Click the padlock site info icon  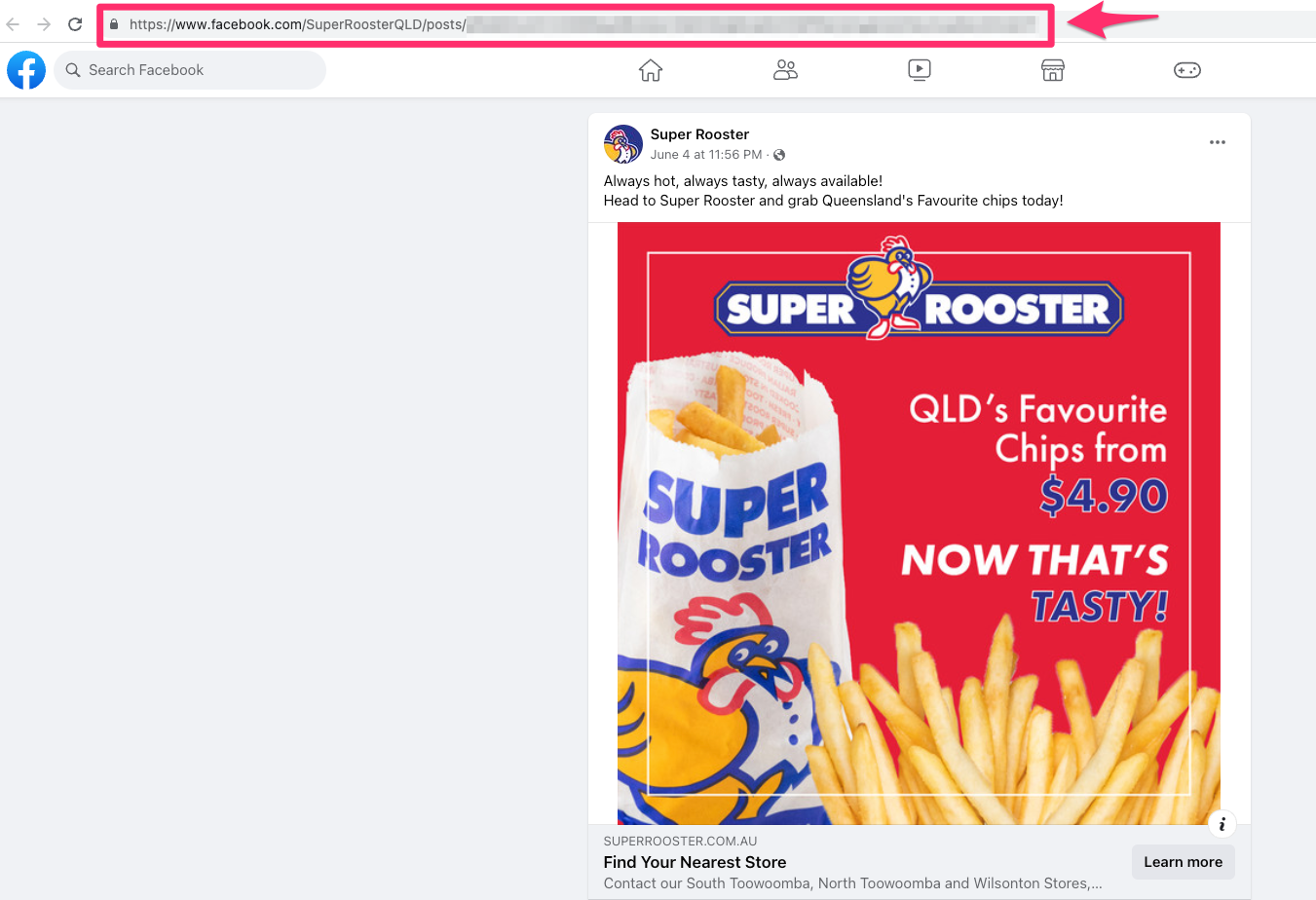[x=114, y=24]
